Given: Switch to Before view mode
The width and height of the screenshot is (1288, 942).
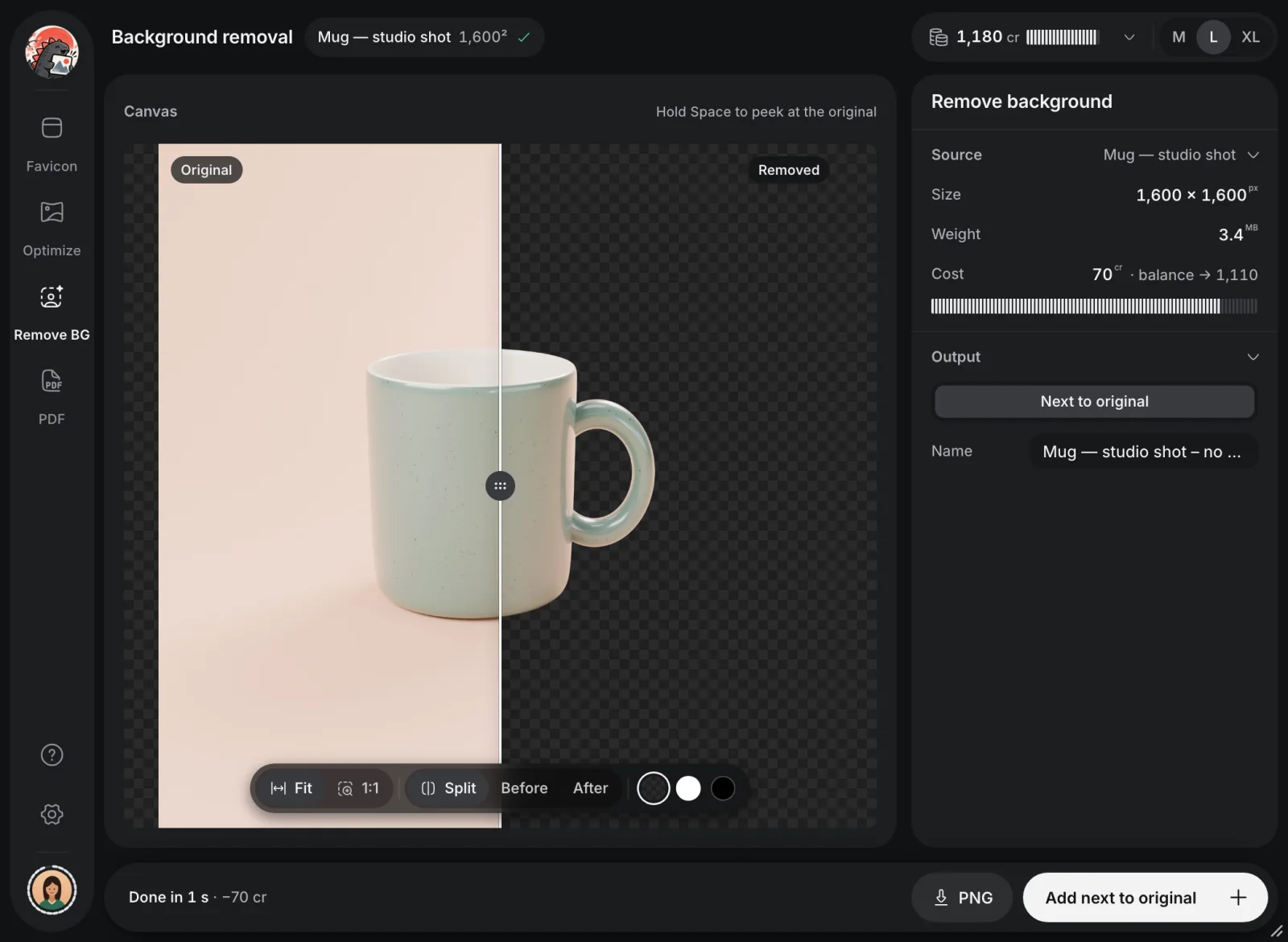Looking at the screenshot, I should [x=524, y=788].
